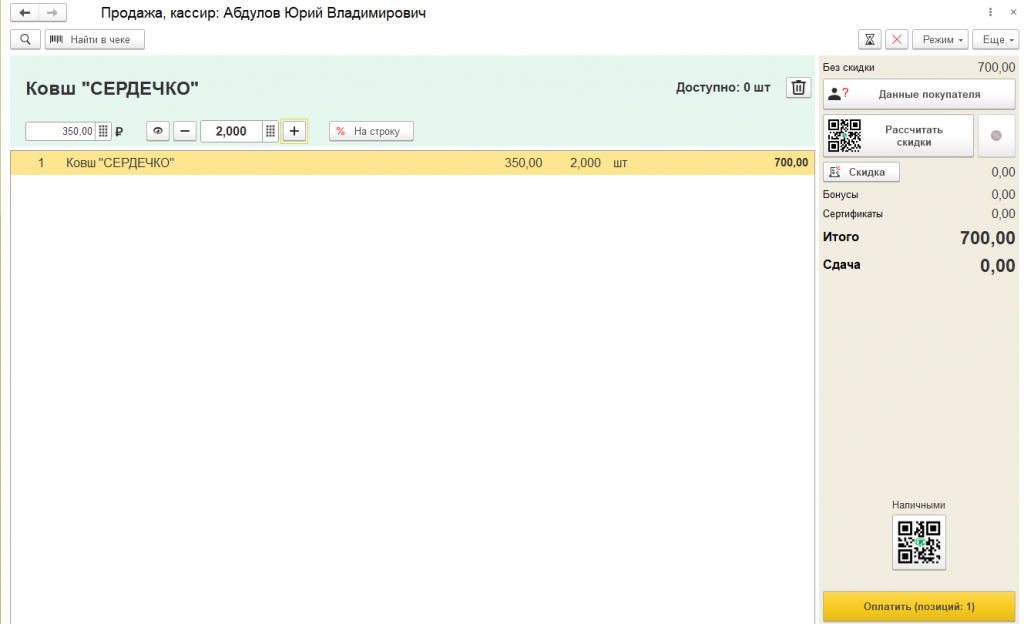Decrease quantity with the minus button
1024x624 pixels.
(x=185, y=131)
